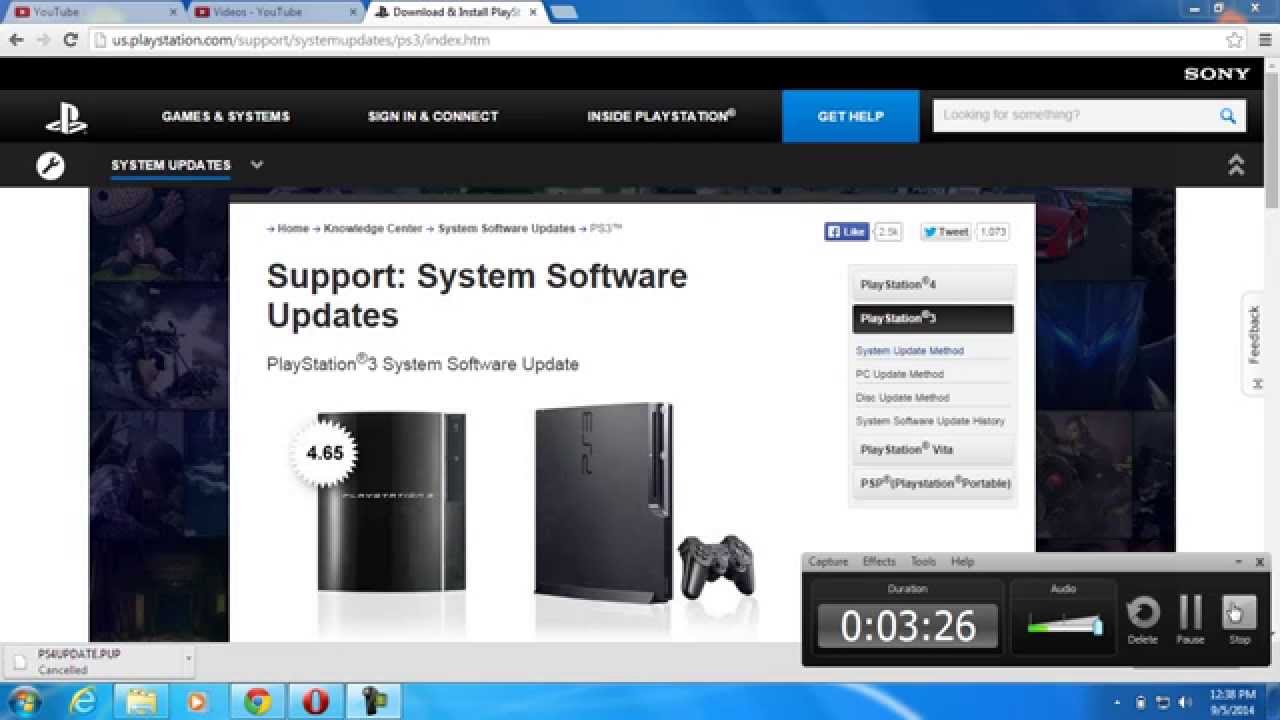Screen dimensions: 1280x720
Task: Click the Get Help tab
Action: click(x=851, y=116)
